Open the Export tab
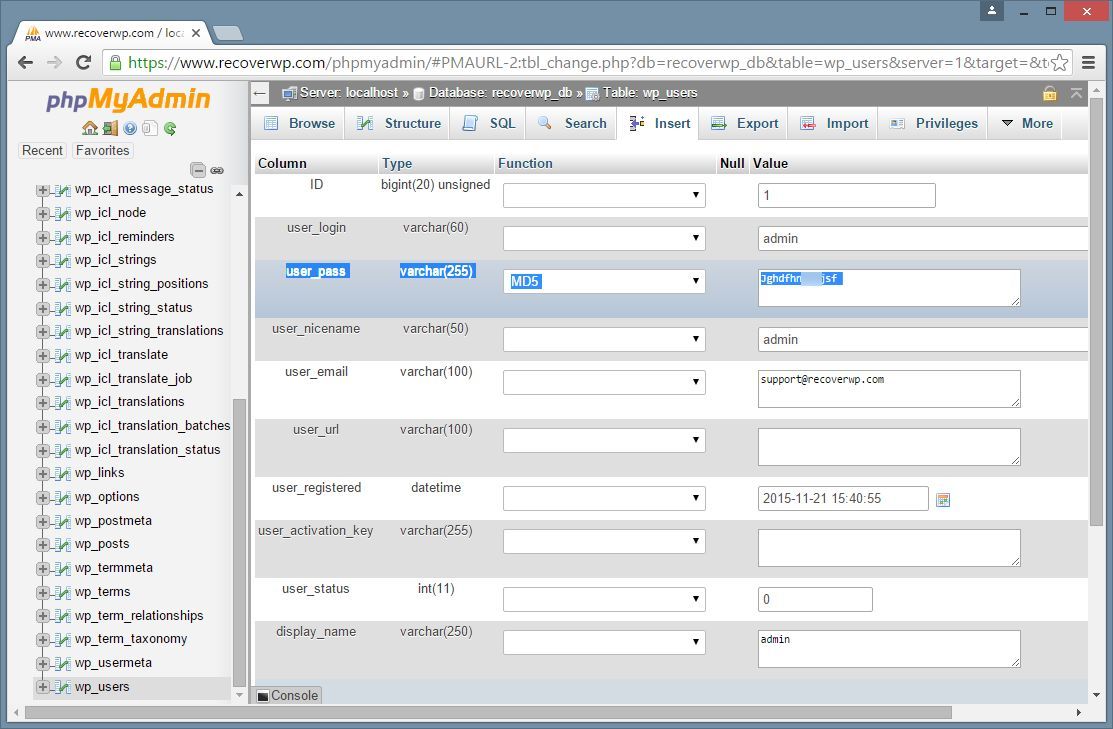 pos(745,124)
